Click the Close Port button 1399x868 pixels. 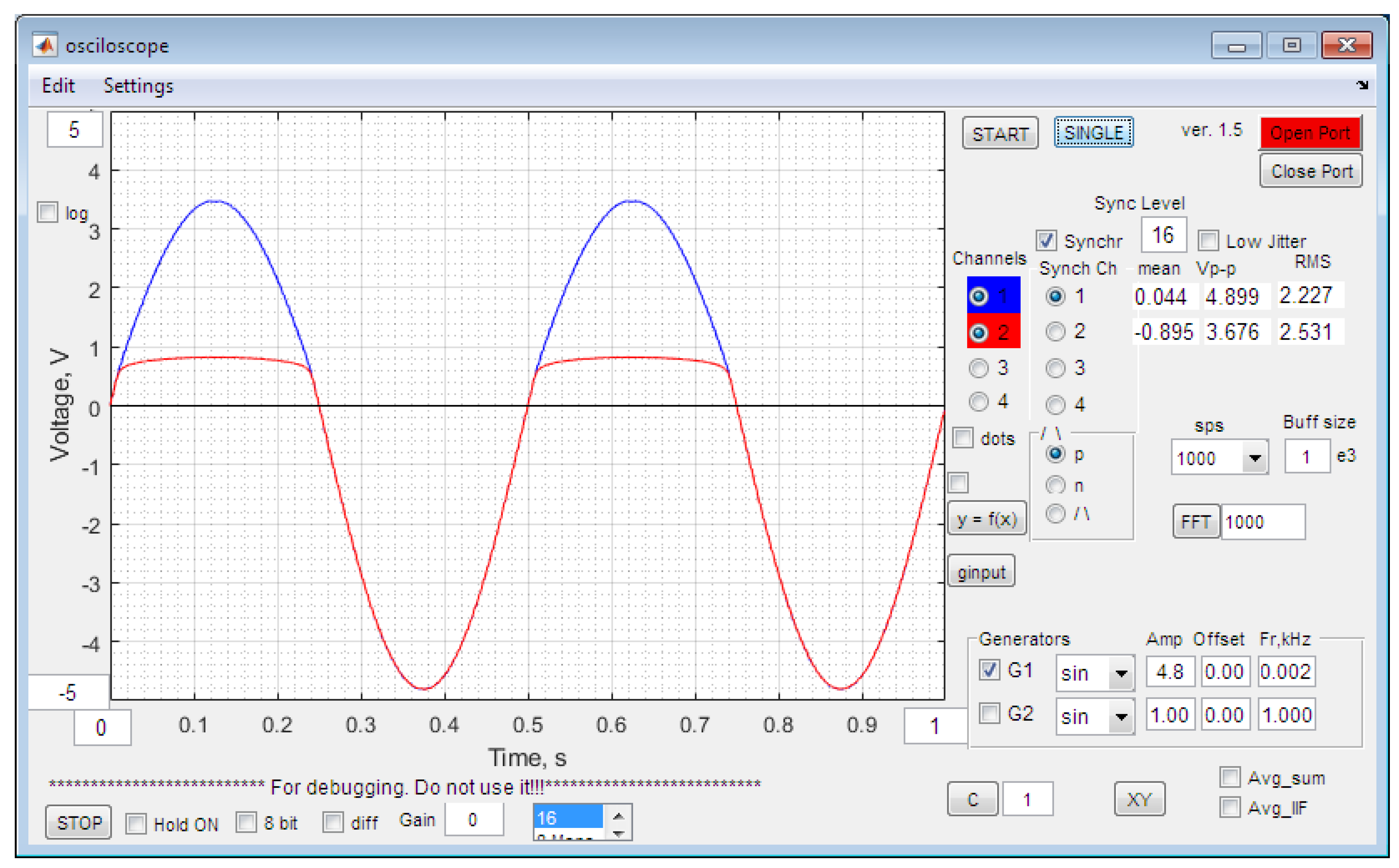pyautogui.click(x=1310, y=170)
